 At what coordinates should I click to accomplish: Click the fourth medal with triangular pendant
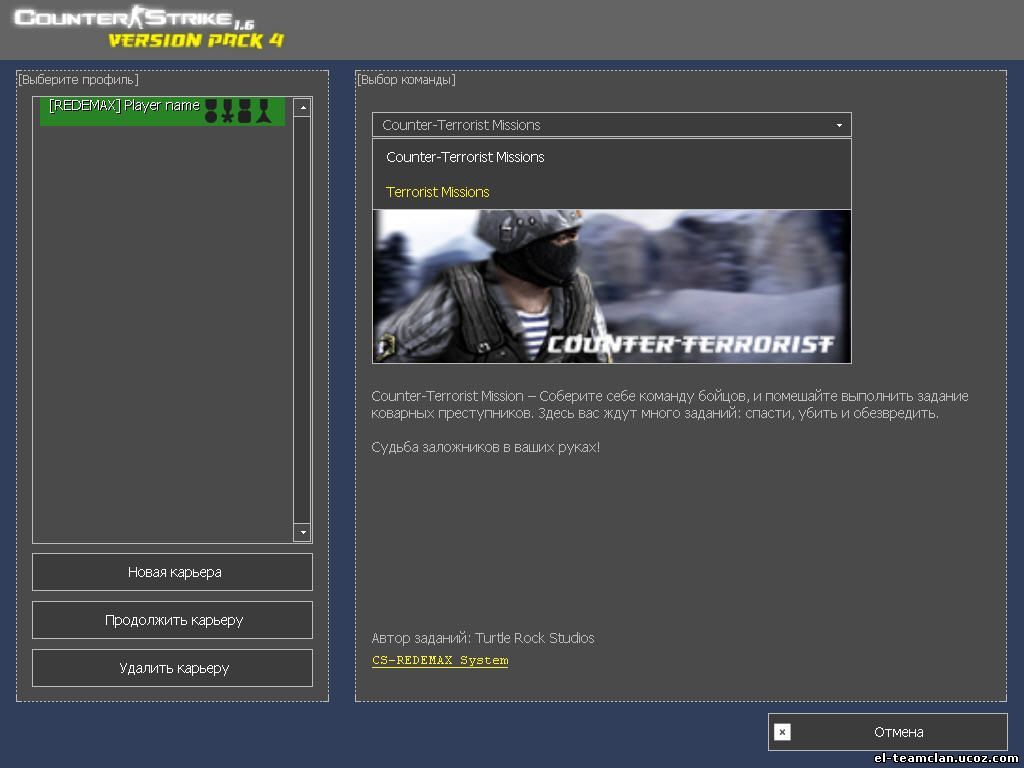click(x=263, y=111)
